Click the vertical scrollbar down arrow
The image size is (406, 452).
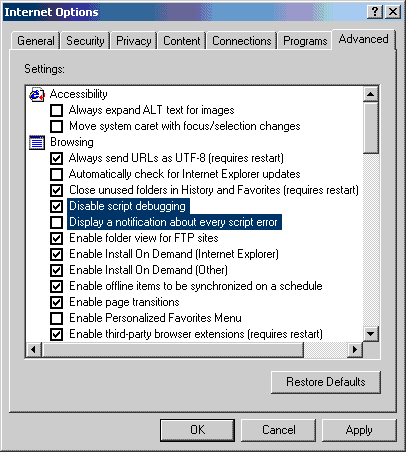tap(371, 333)
